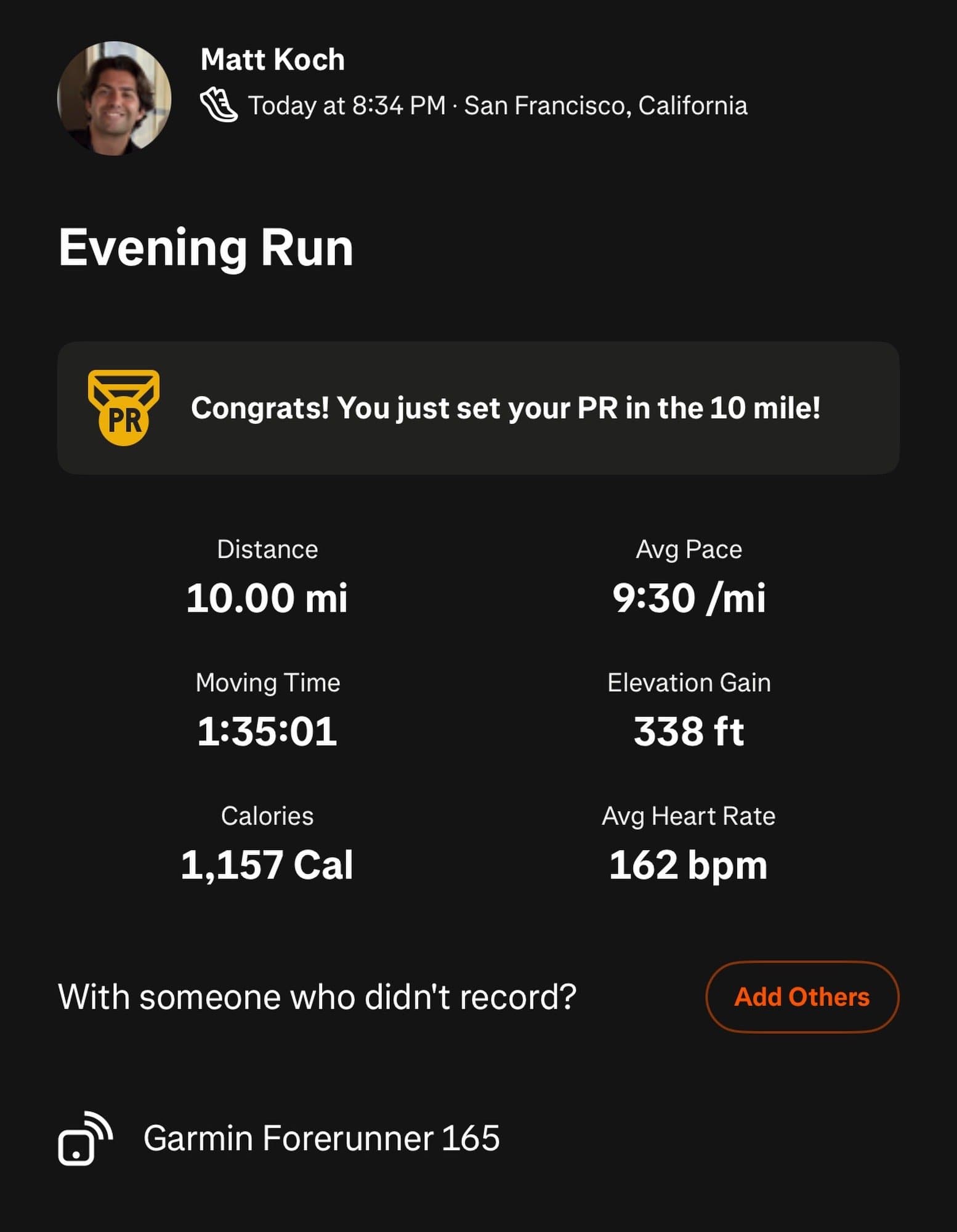Click the running shoe activity icon

tap(219, 105)
